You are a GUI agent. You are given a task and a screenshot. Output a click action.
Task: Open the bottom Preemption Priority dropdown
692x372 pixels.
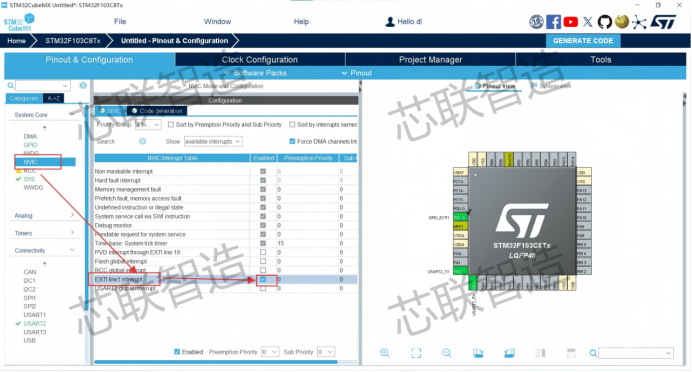click(x=270, y=352)
